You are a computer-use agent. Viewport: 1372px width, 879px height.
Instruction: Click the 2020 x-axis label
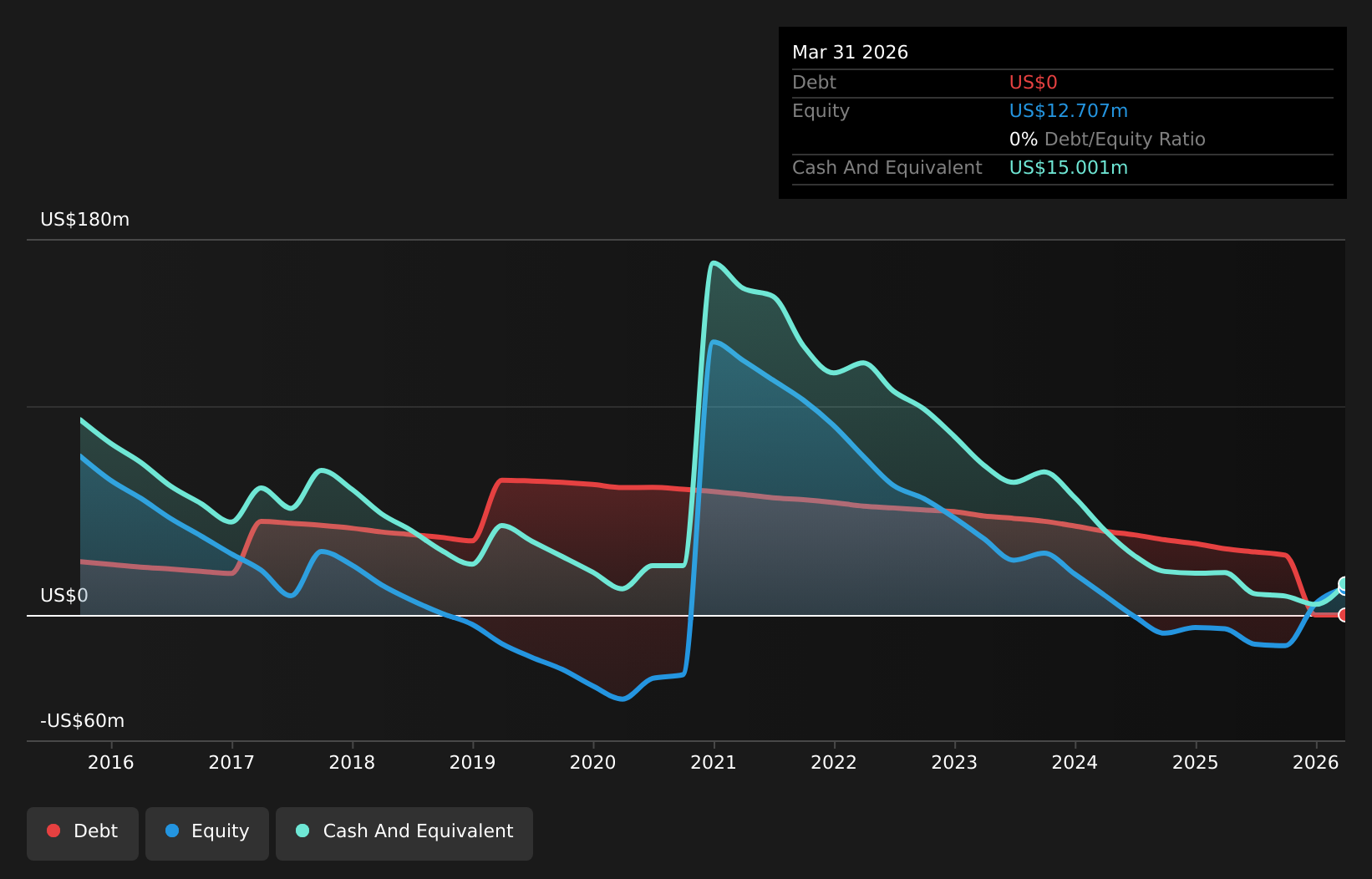point(593,763)
